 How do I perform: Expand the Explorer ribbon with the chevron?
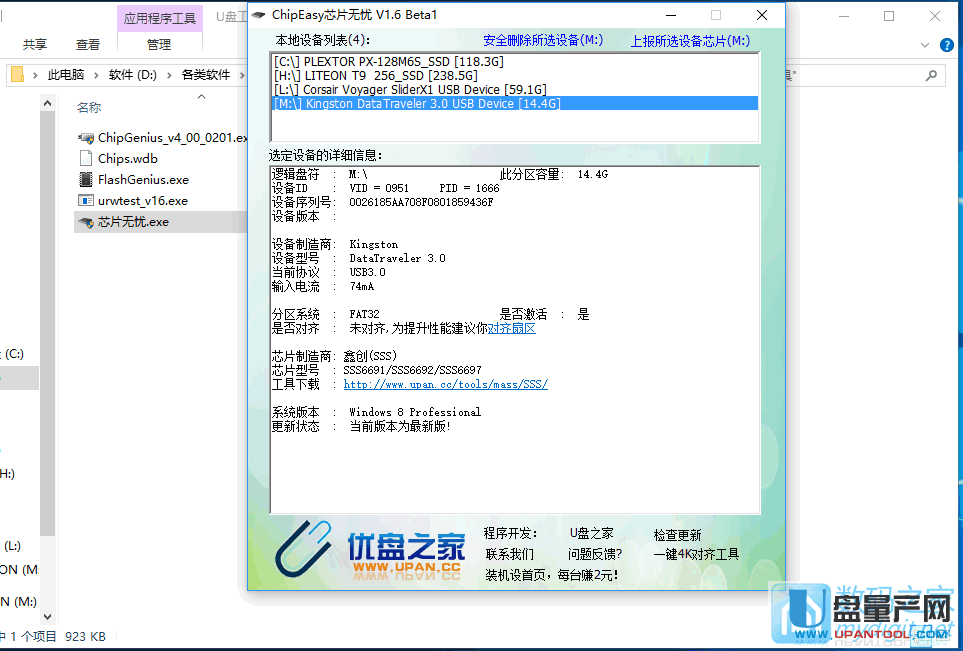point(924,45)
